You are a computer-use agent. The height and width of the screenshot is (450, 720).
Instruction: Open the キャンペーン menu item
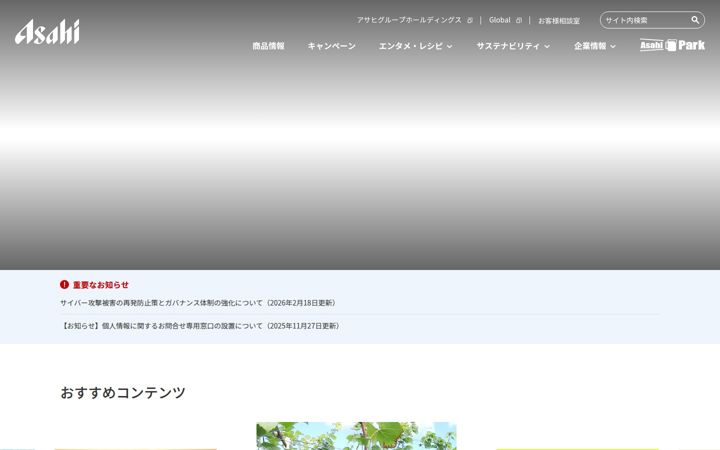coord(332,46)
